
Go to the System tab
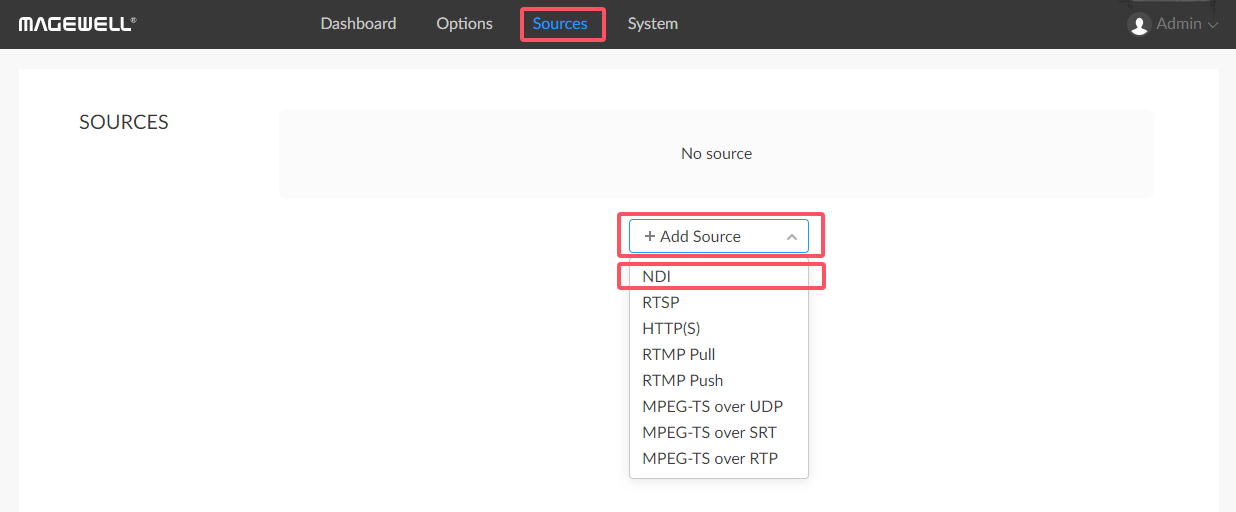point(652,23)
